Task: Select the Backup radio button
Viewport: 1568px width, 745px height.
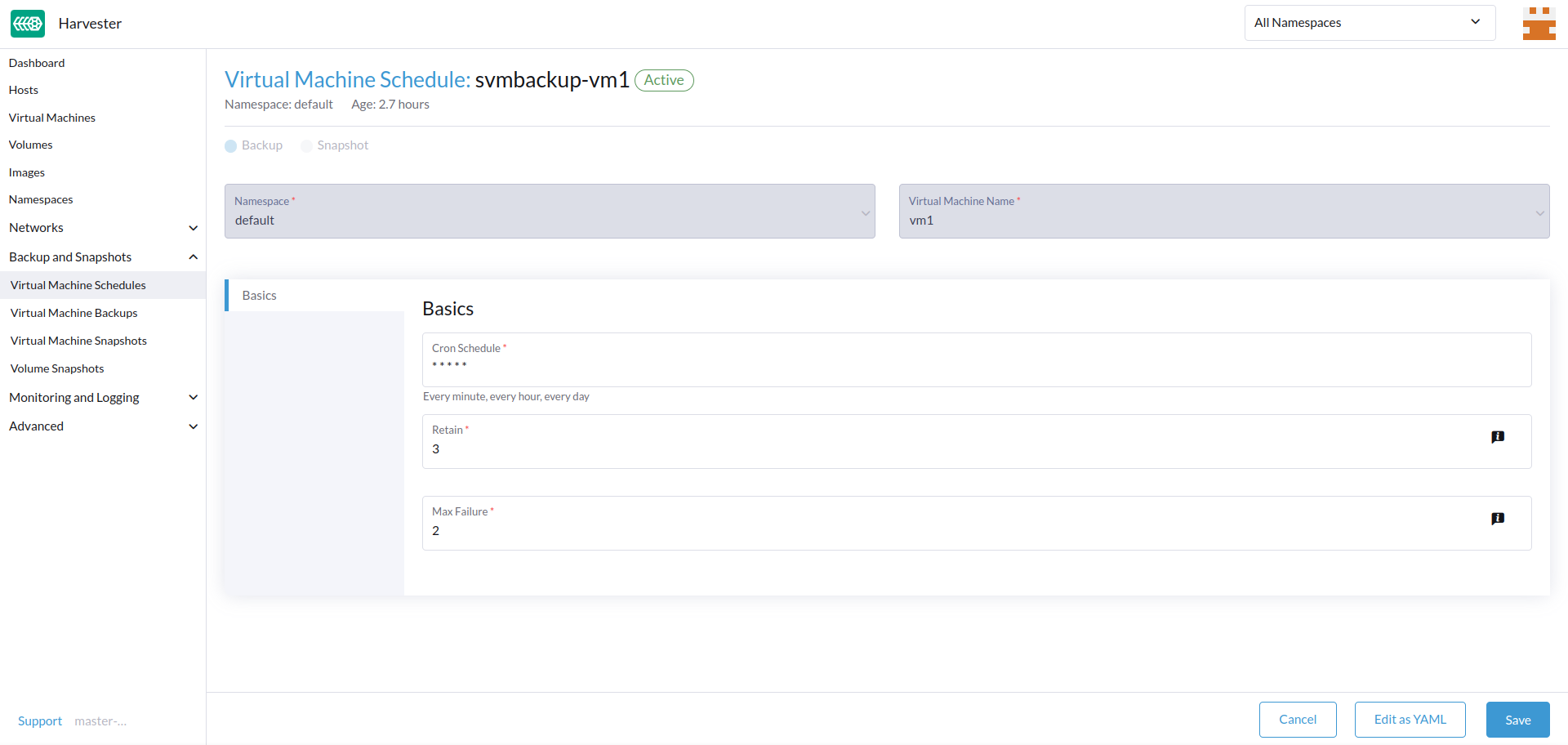Action: [231, 146]
